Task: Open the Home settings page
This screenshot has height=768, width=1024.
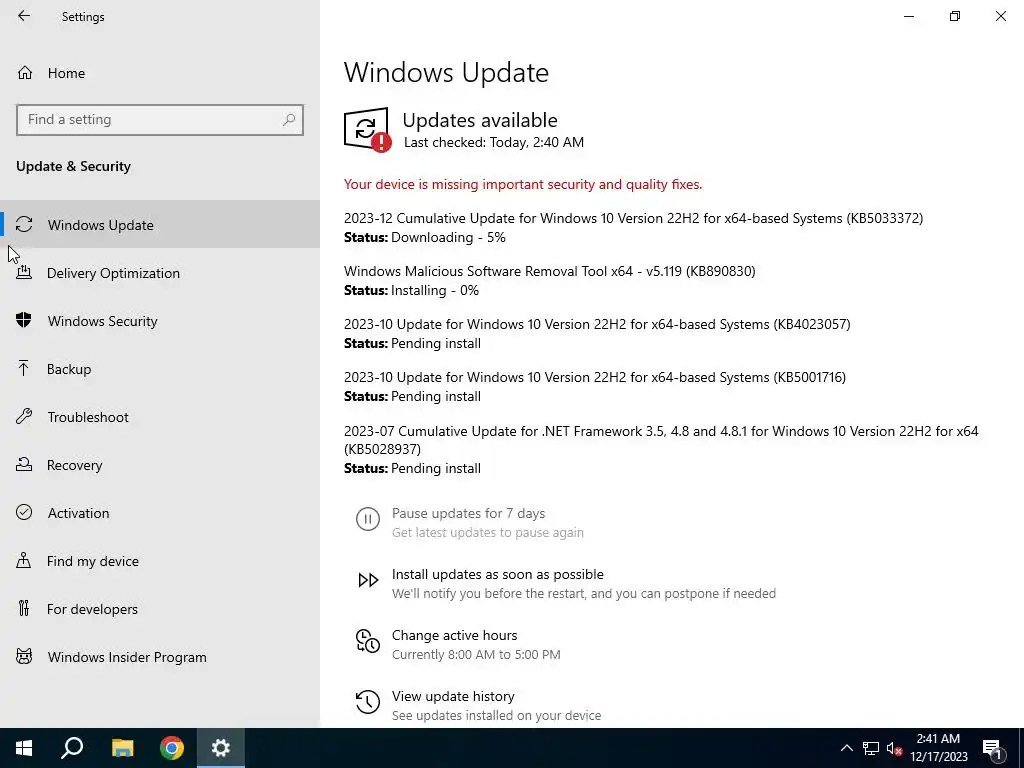Action: click(160, 73)
